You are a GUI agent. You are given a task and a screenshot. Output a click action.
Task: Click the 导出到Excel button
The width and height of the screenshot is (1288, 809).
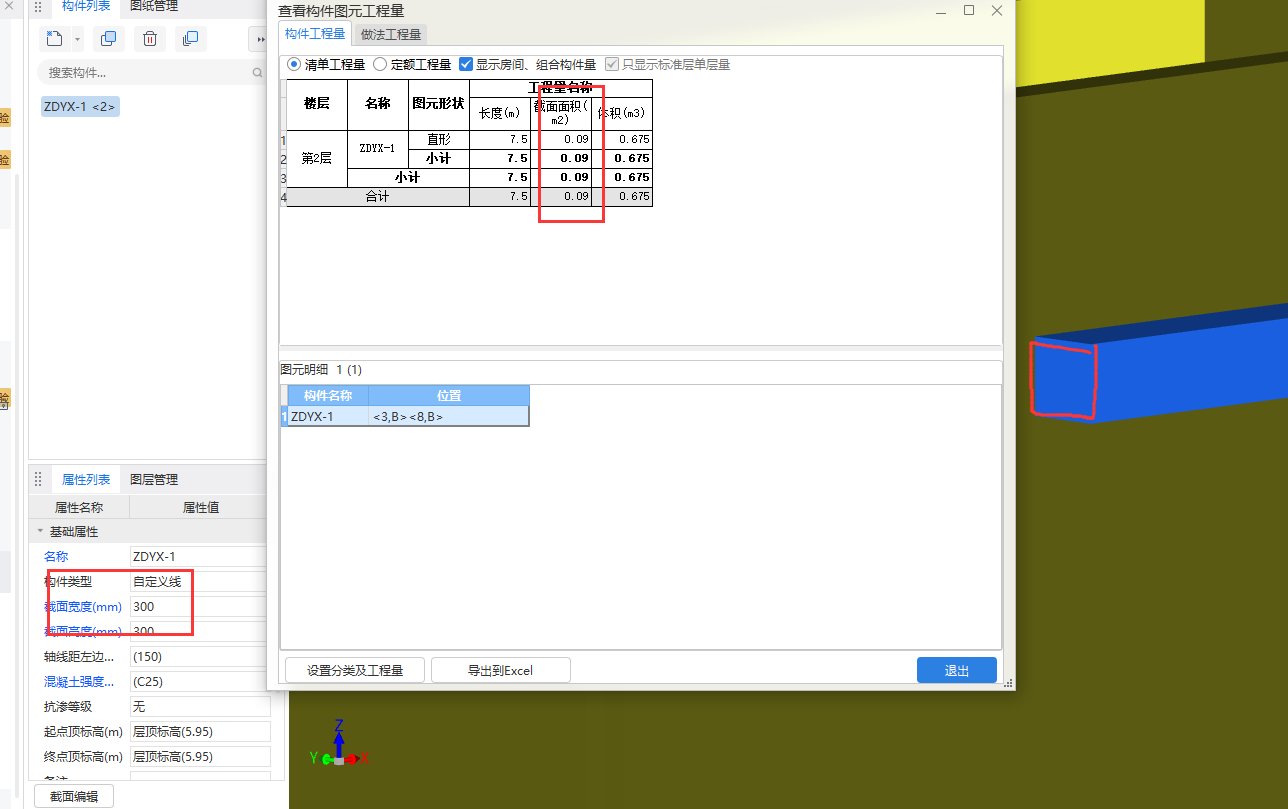(x=501, y=670)
